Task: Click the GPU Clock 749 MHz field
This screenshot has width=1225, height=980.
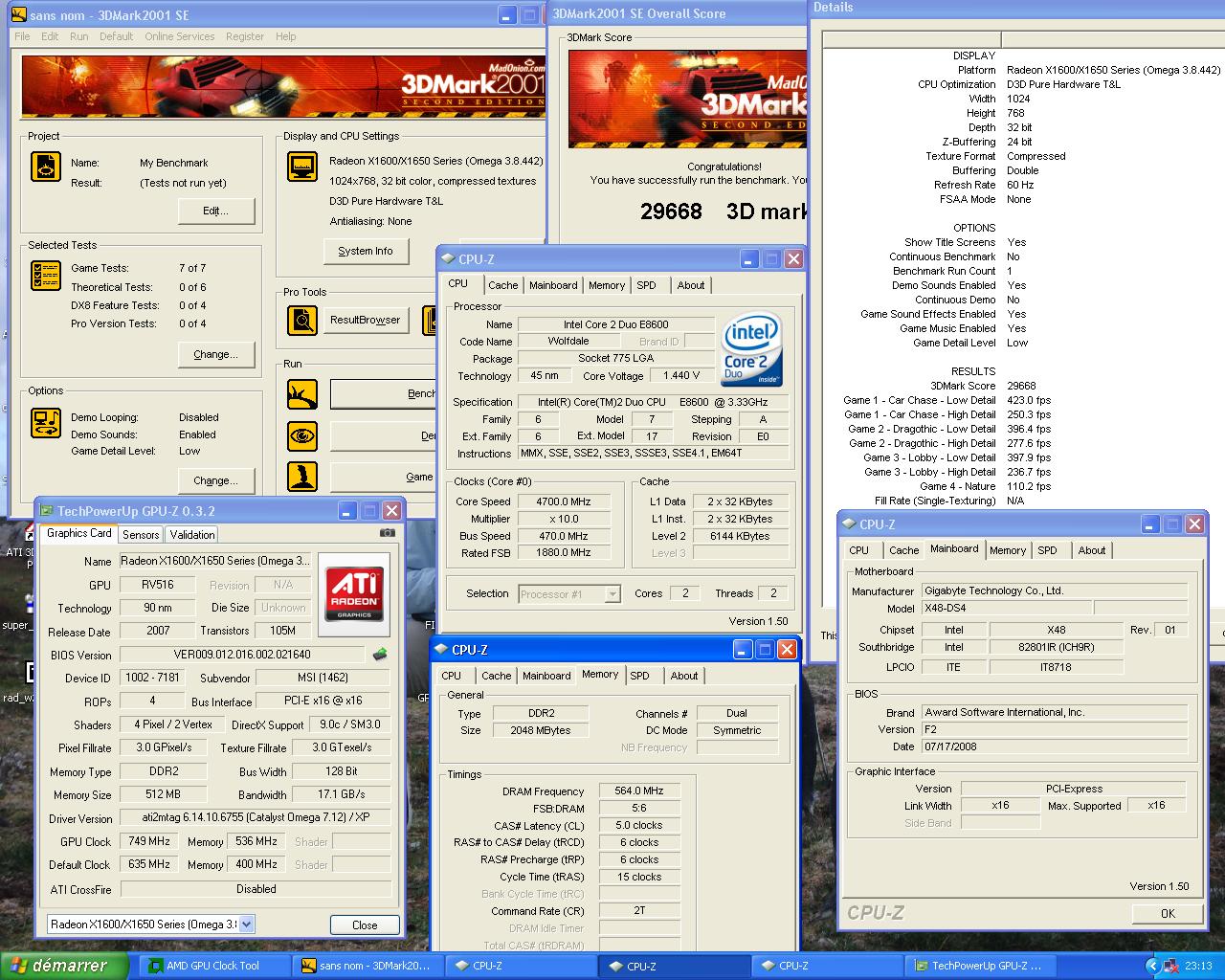Action: pos(149,841)
